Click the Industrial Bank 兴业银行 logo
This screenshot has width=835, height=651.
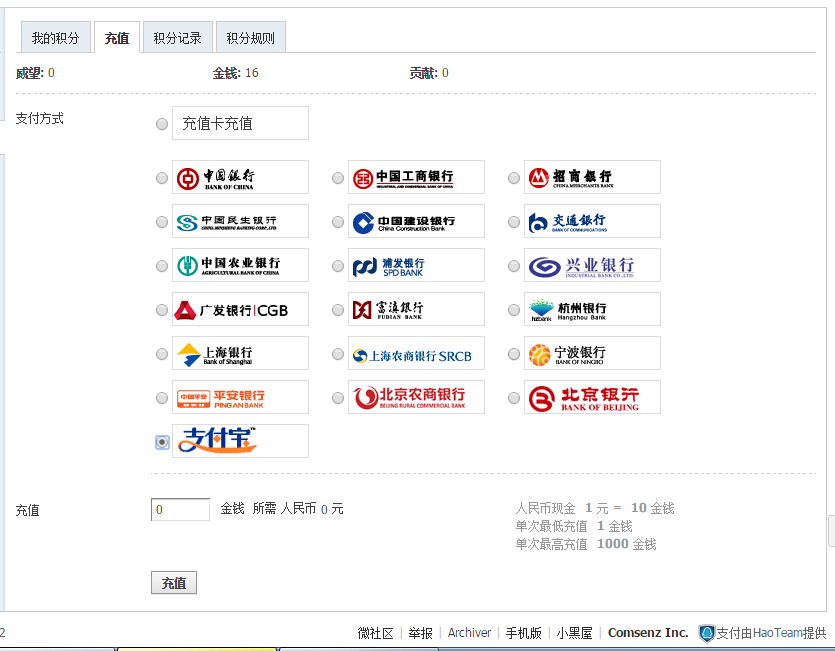[592, 265]
